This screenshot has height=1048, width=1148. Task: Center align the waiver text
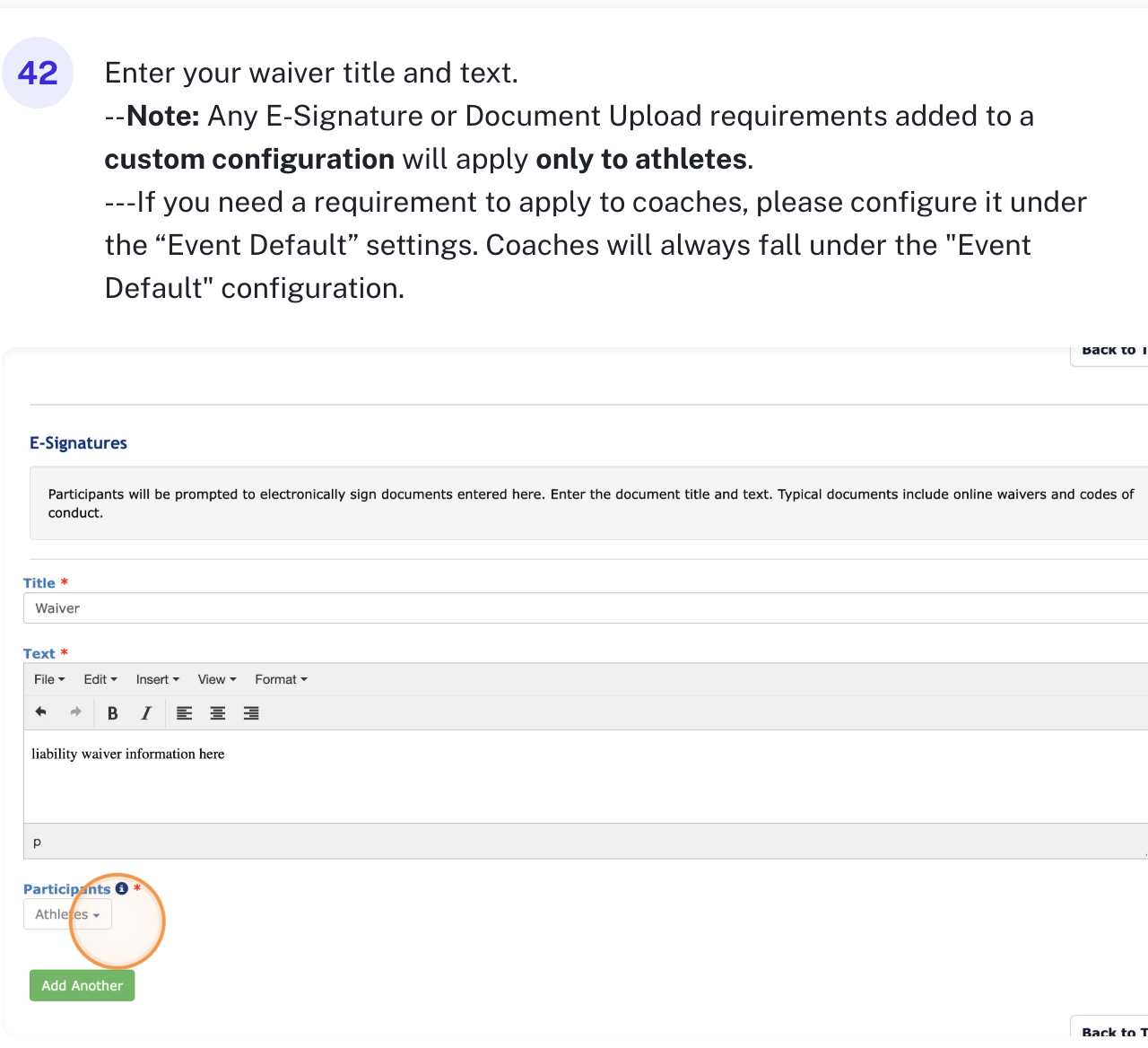pos(218,713)
